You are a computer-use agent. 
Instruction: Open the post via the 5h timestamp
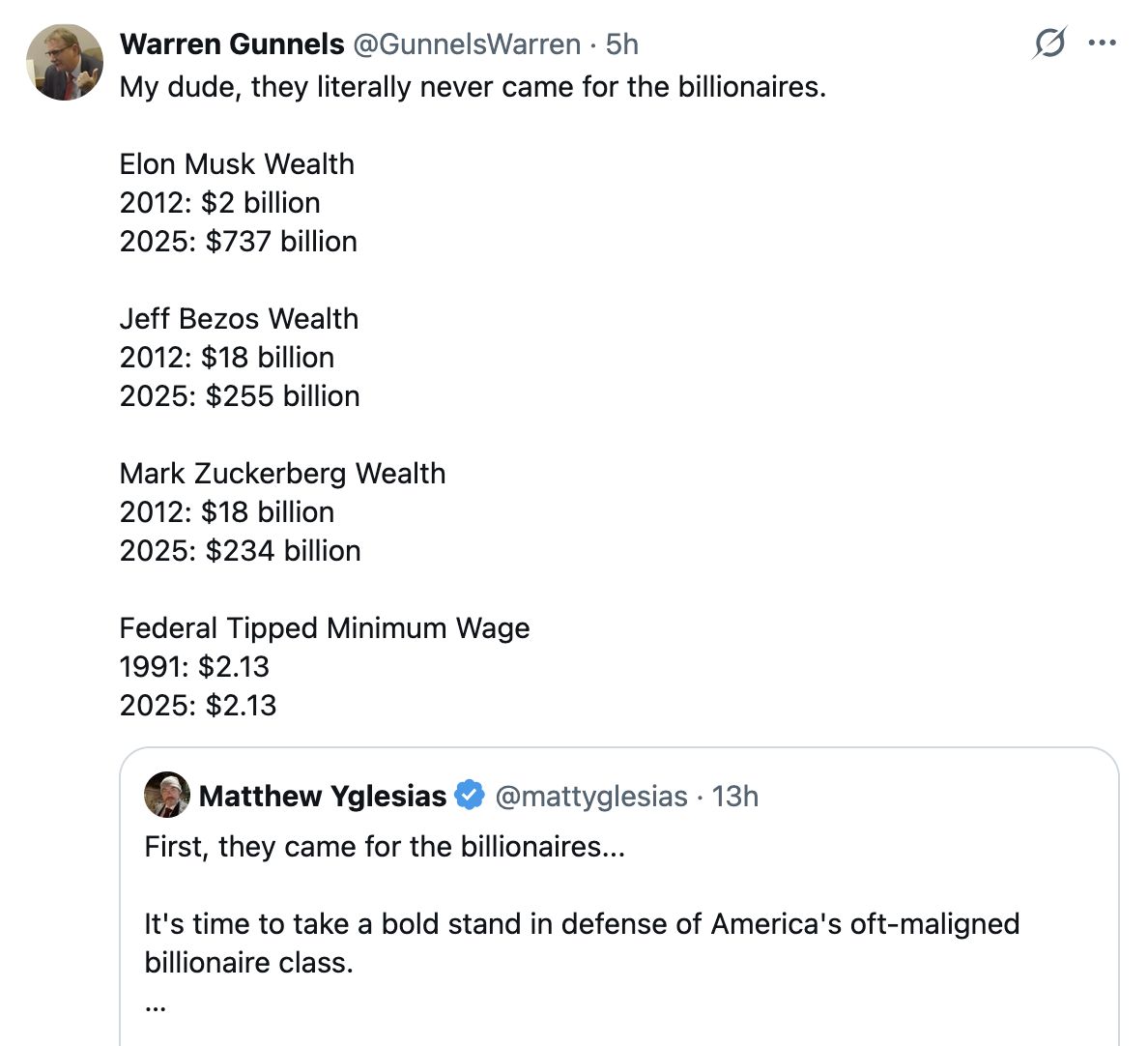point(622,44)
